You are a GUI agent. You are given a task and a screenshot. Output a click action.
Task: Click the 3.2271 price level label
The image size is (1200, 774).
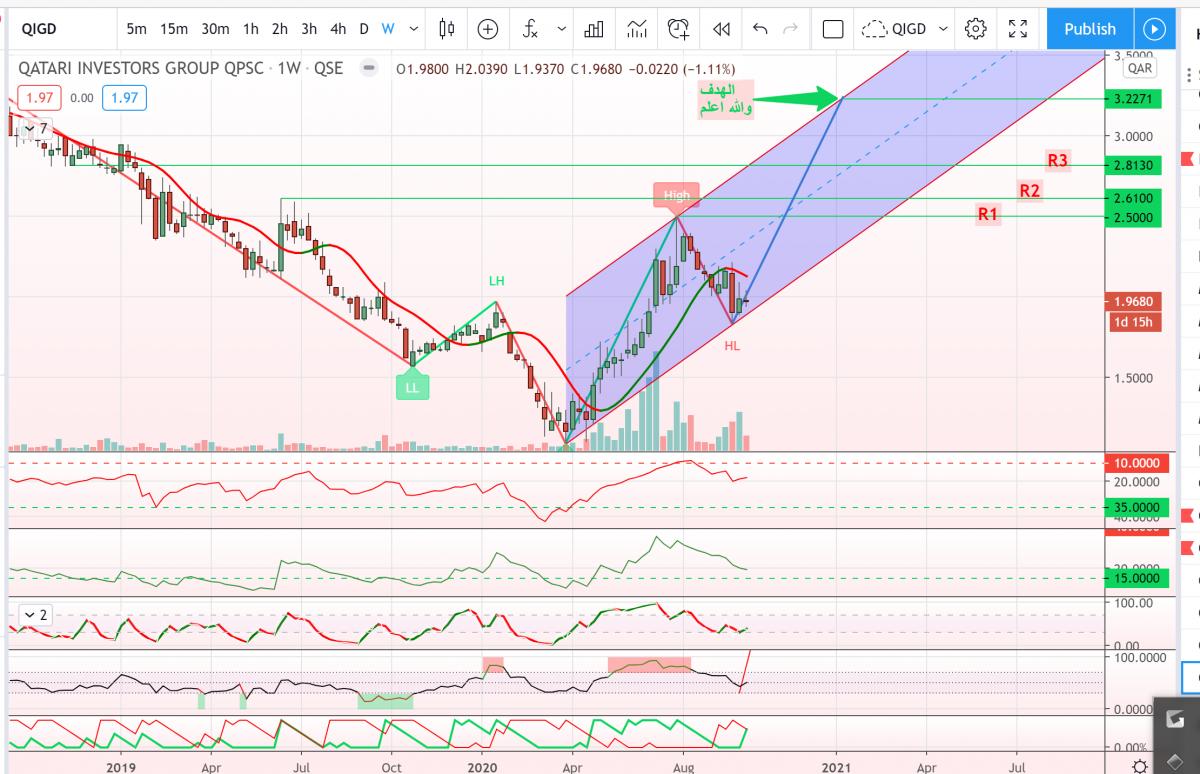[1133, 99]
